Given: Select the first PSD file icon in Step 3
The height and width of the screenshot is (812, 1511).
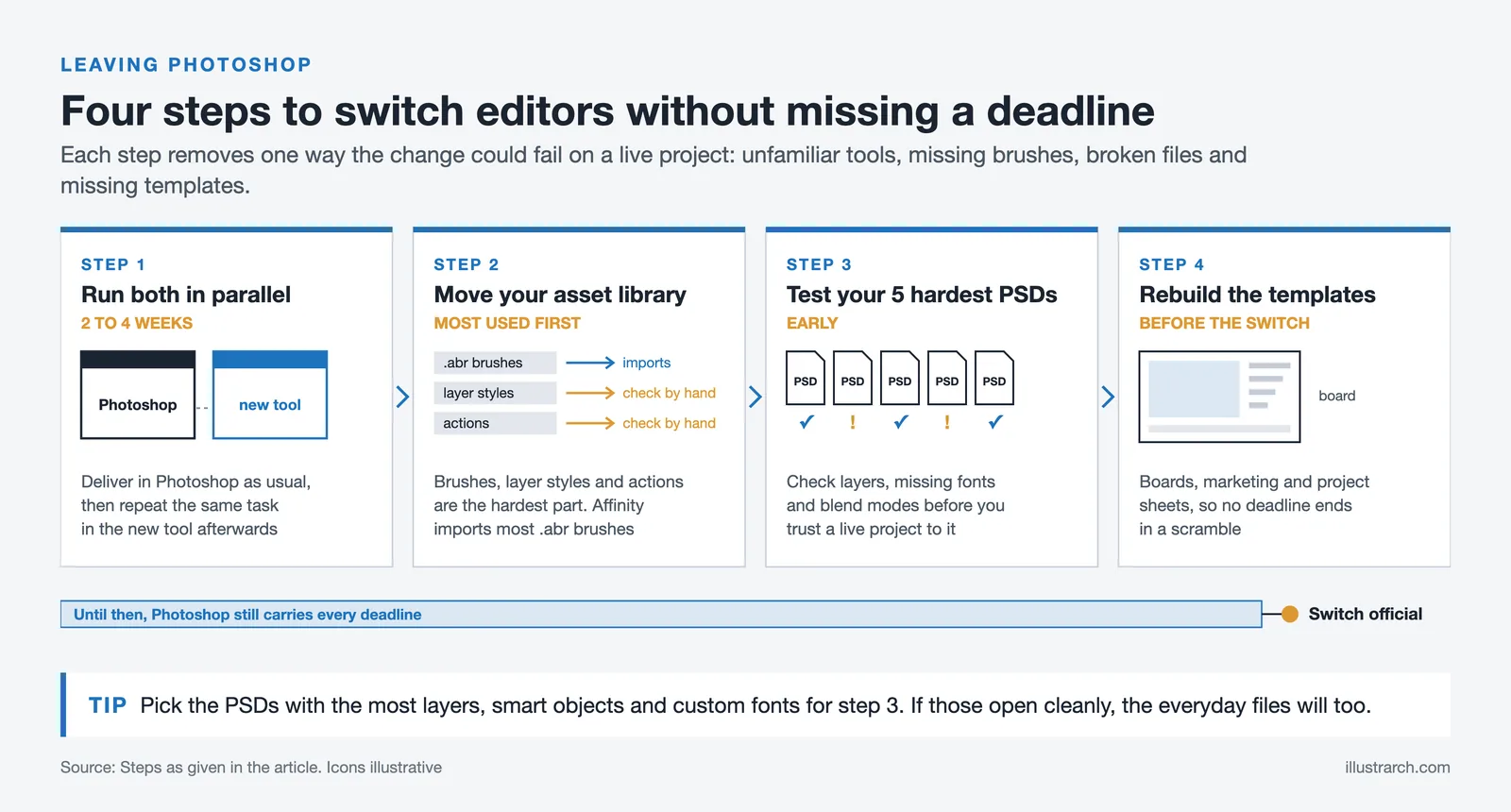Looking at the screenshot, I should (806, 378).
